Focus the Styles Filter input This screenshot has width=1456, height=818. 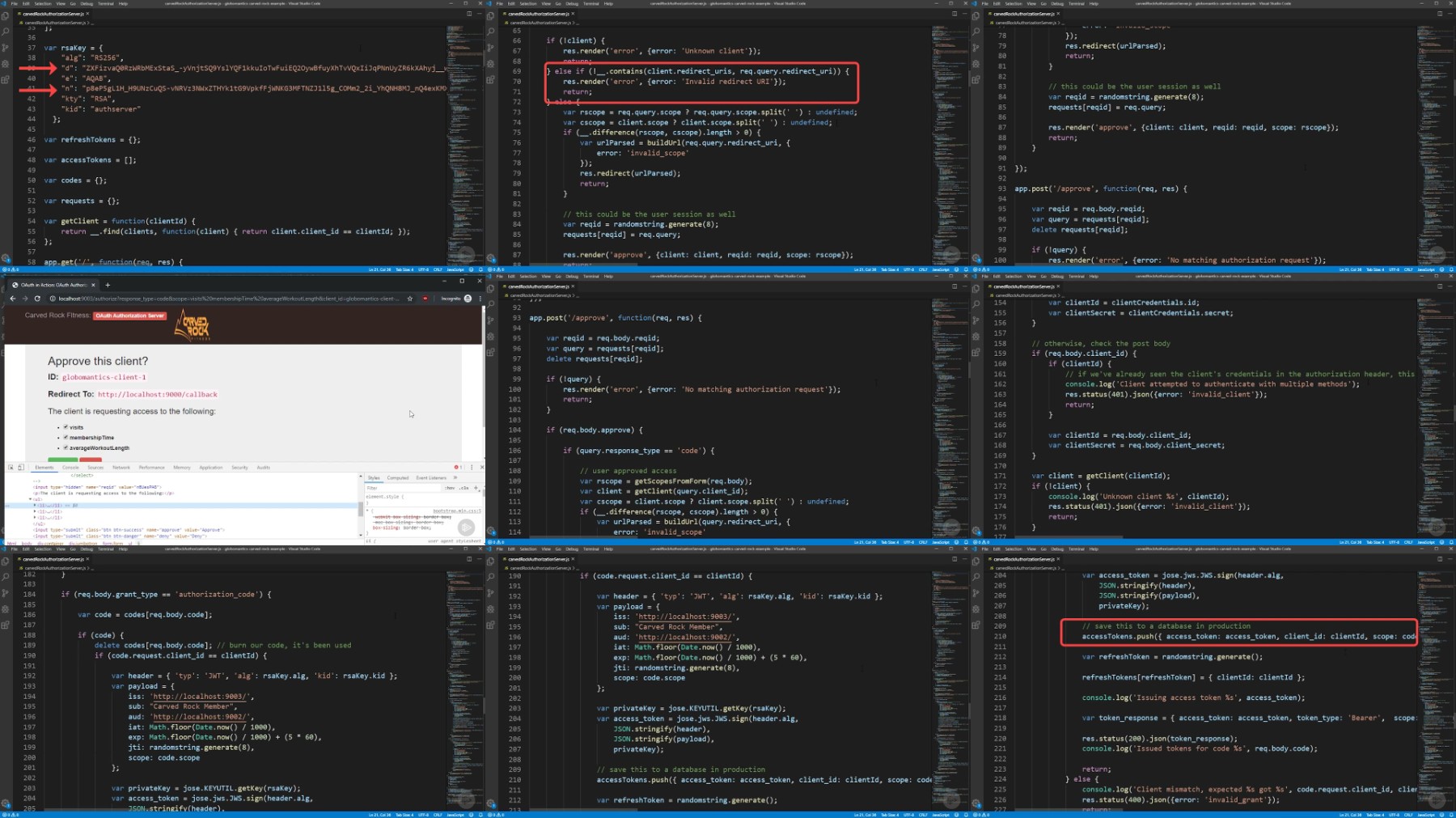point(402,488)
